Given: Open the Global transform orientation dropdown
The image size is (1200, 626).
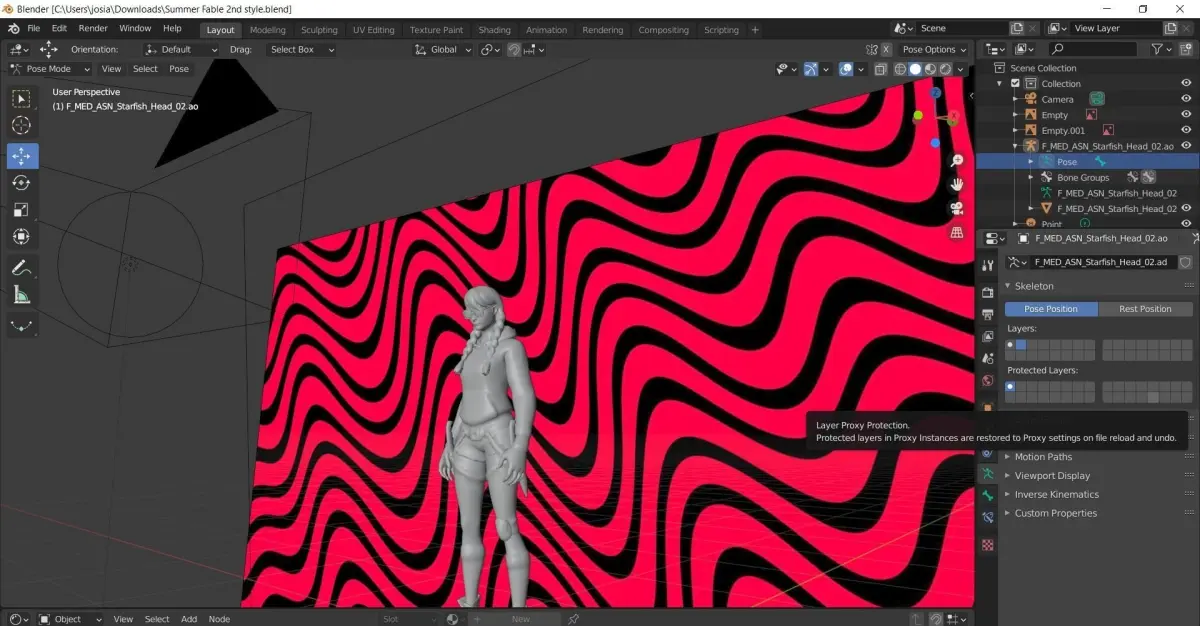Looking at the screenshot, I should coord(443,49).
